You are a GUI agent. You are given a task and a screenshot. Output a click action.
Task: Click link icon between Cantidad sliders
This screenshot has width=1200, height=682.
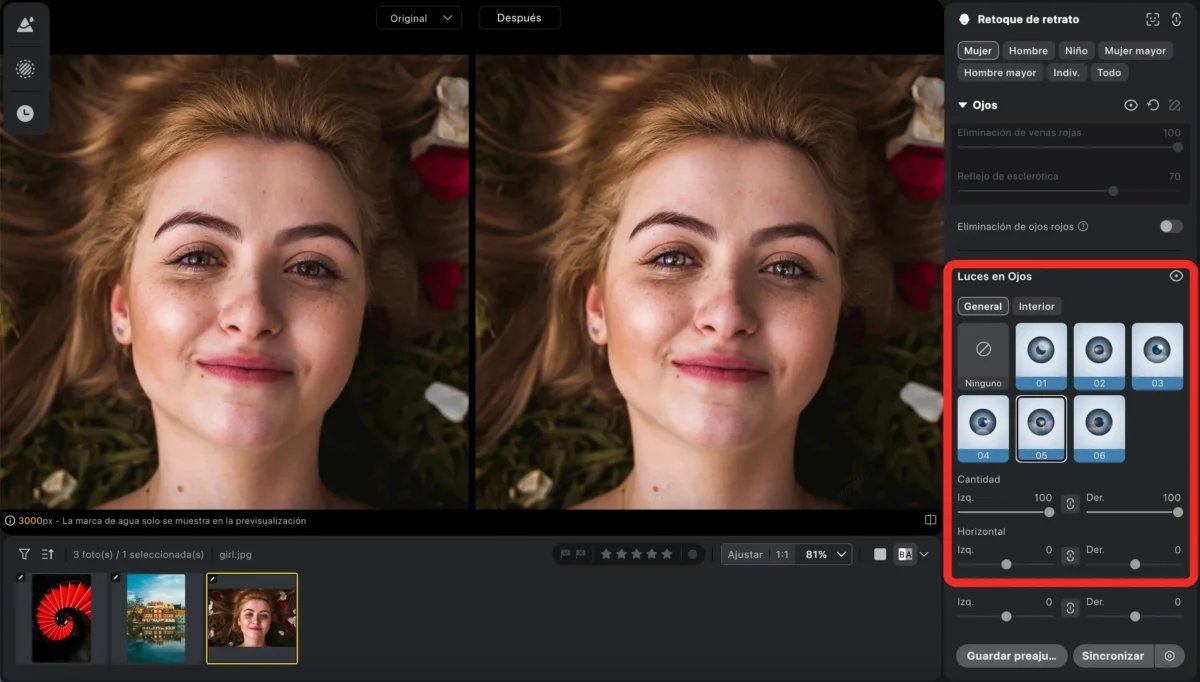click(1070, 504)
